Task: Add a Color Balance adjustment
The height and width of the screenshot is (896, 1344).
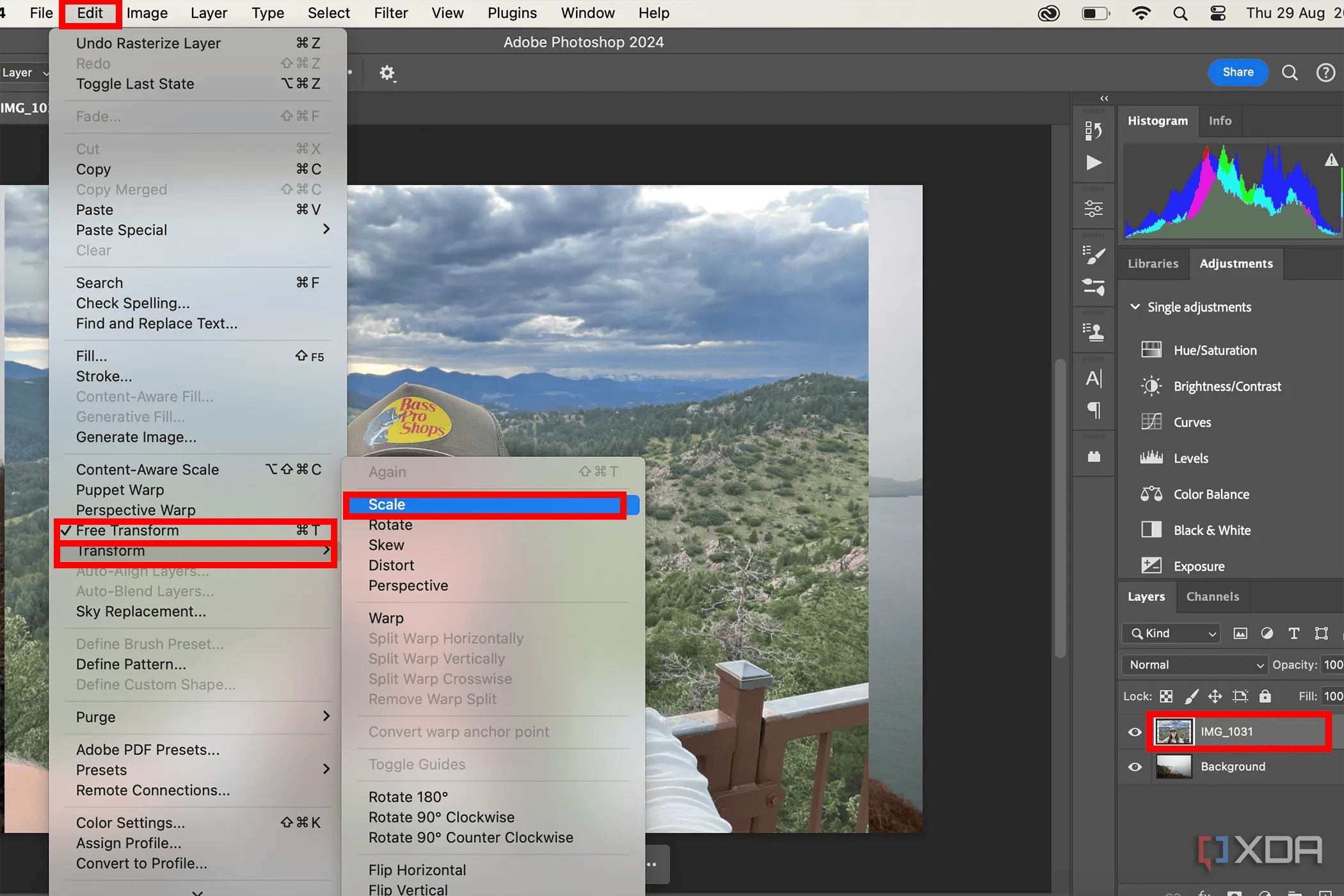Action: coord(1211,494)
